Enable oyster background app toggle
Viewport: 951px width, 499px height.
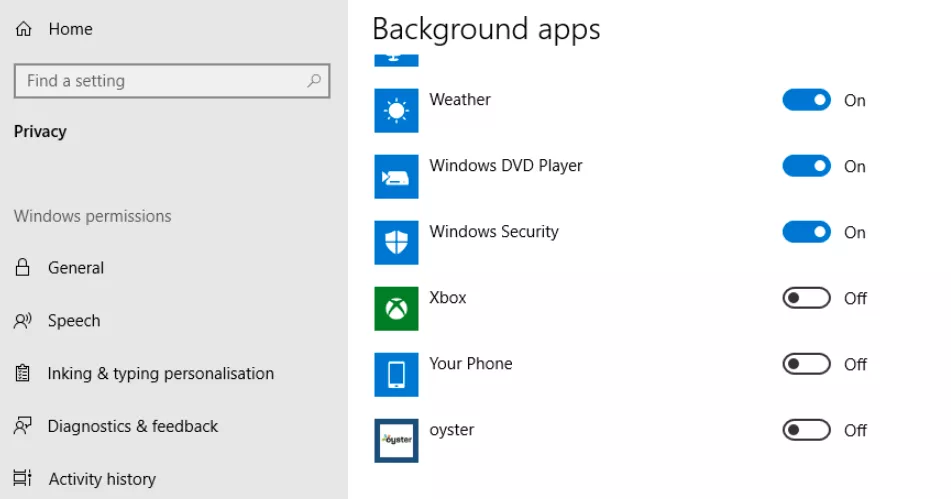pyautogui.click(x=806, y=430)
